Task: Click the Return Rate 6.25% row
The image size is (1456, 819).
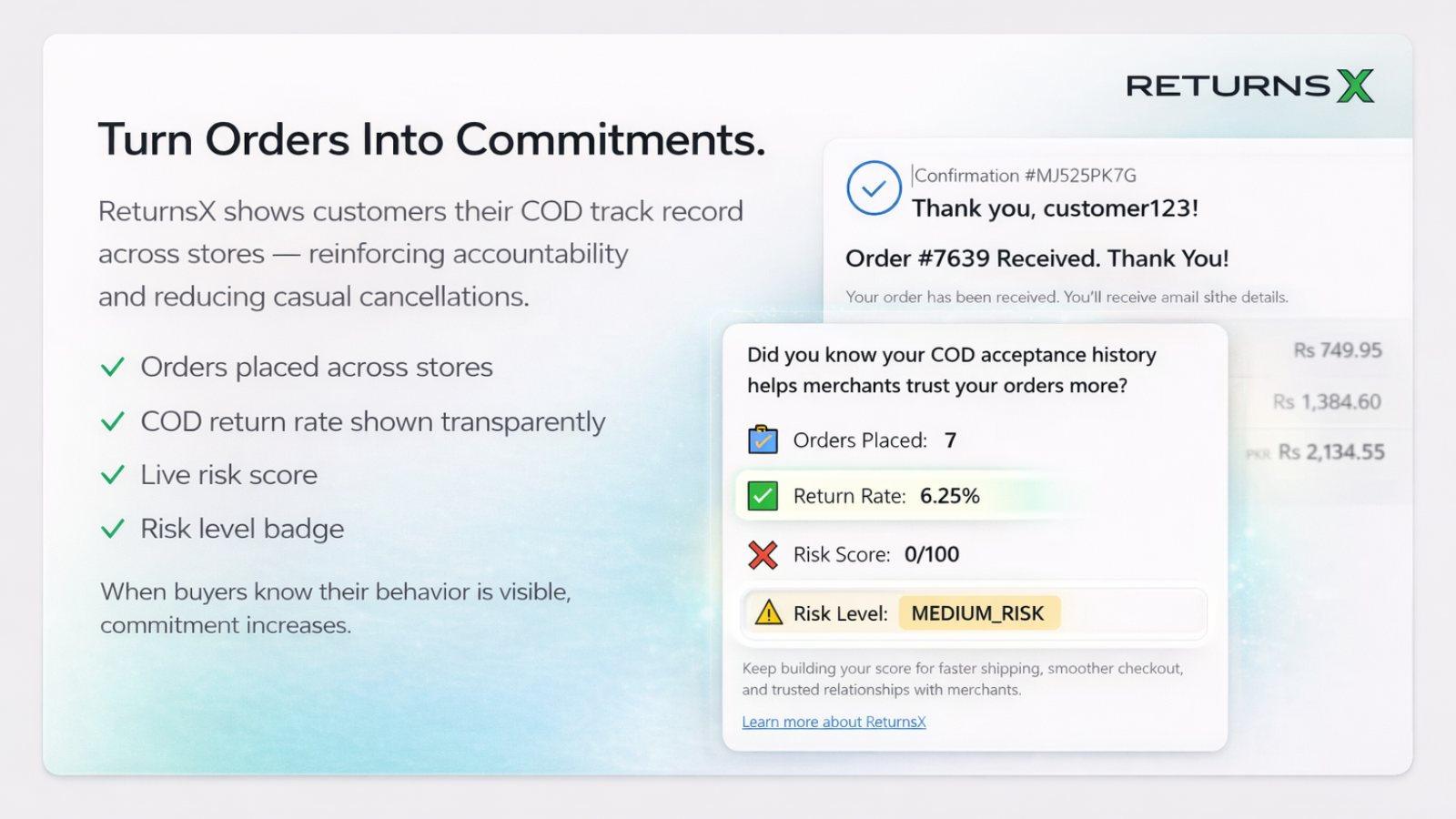Action: (x=886, y=496)
